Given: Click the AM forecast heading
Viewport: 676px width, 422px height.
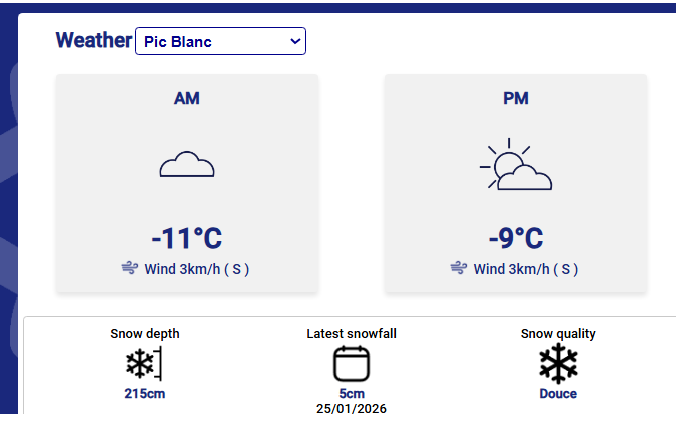Looking at the screenshot, I should point(187,98).
